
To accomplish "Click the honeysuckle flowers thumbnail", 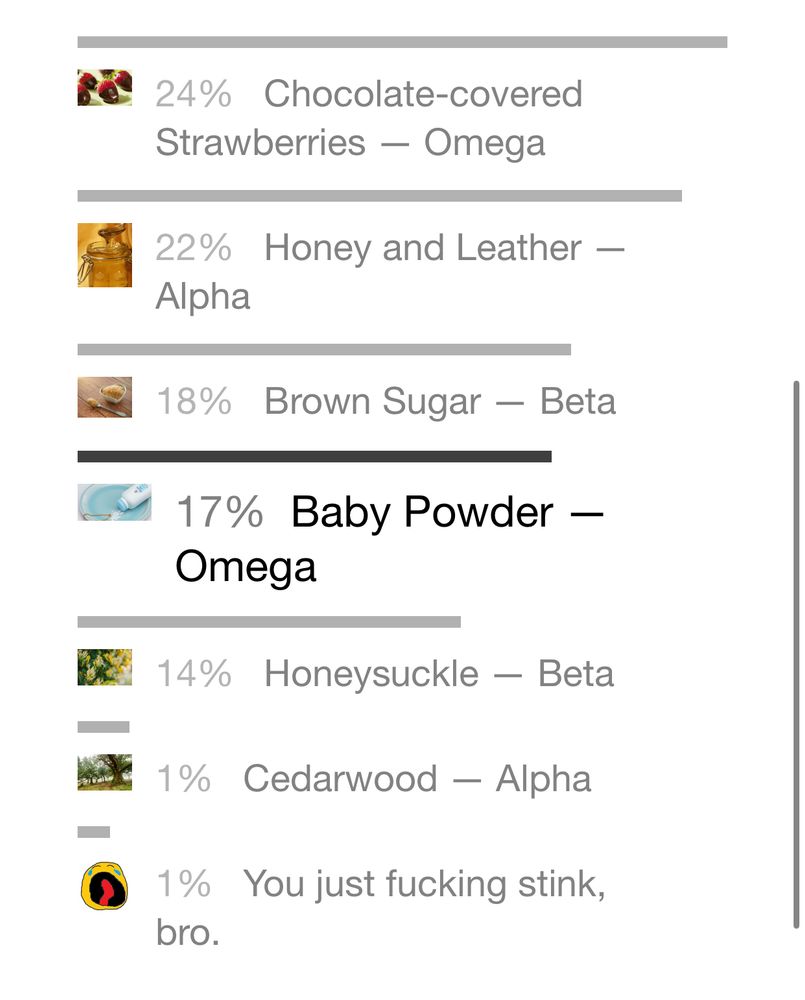I will tap(104, 667).
